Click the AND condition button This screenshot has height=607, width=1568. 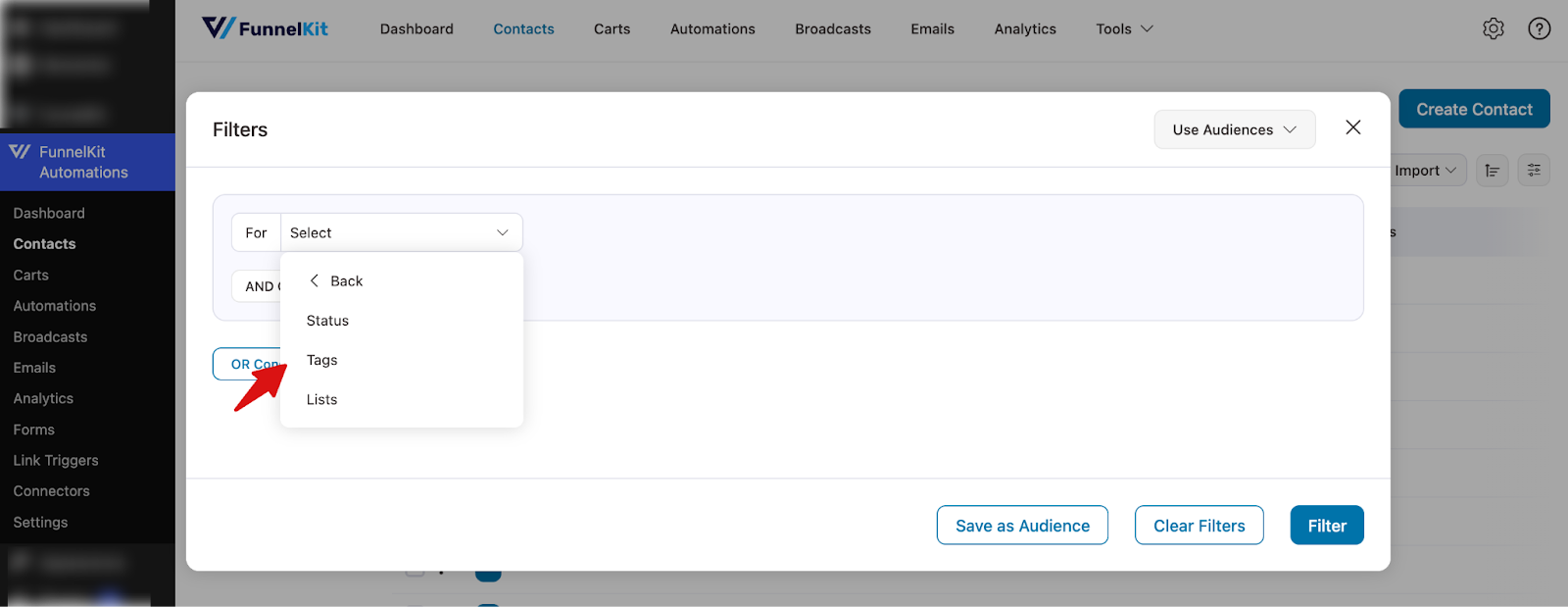point(257,286)
